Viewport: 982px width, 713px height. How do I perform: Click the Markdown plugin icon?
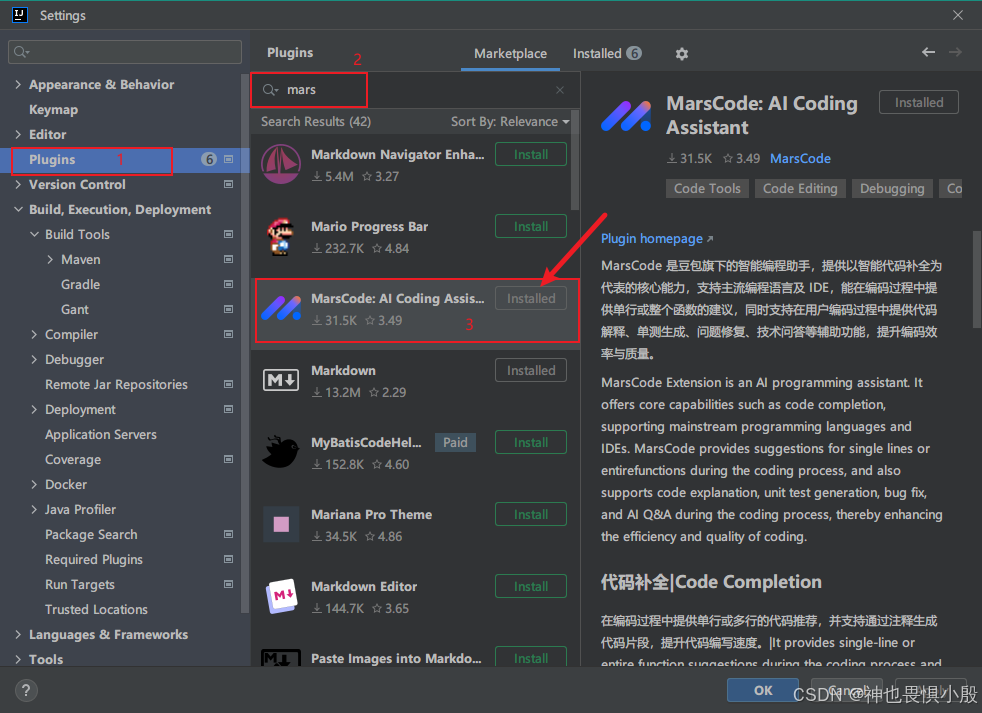281,380
